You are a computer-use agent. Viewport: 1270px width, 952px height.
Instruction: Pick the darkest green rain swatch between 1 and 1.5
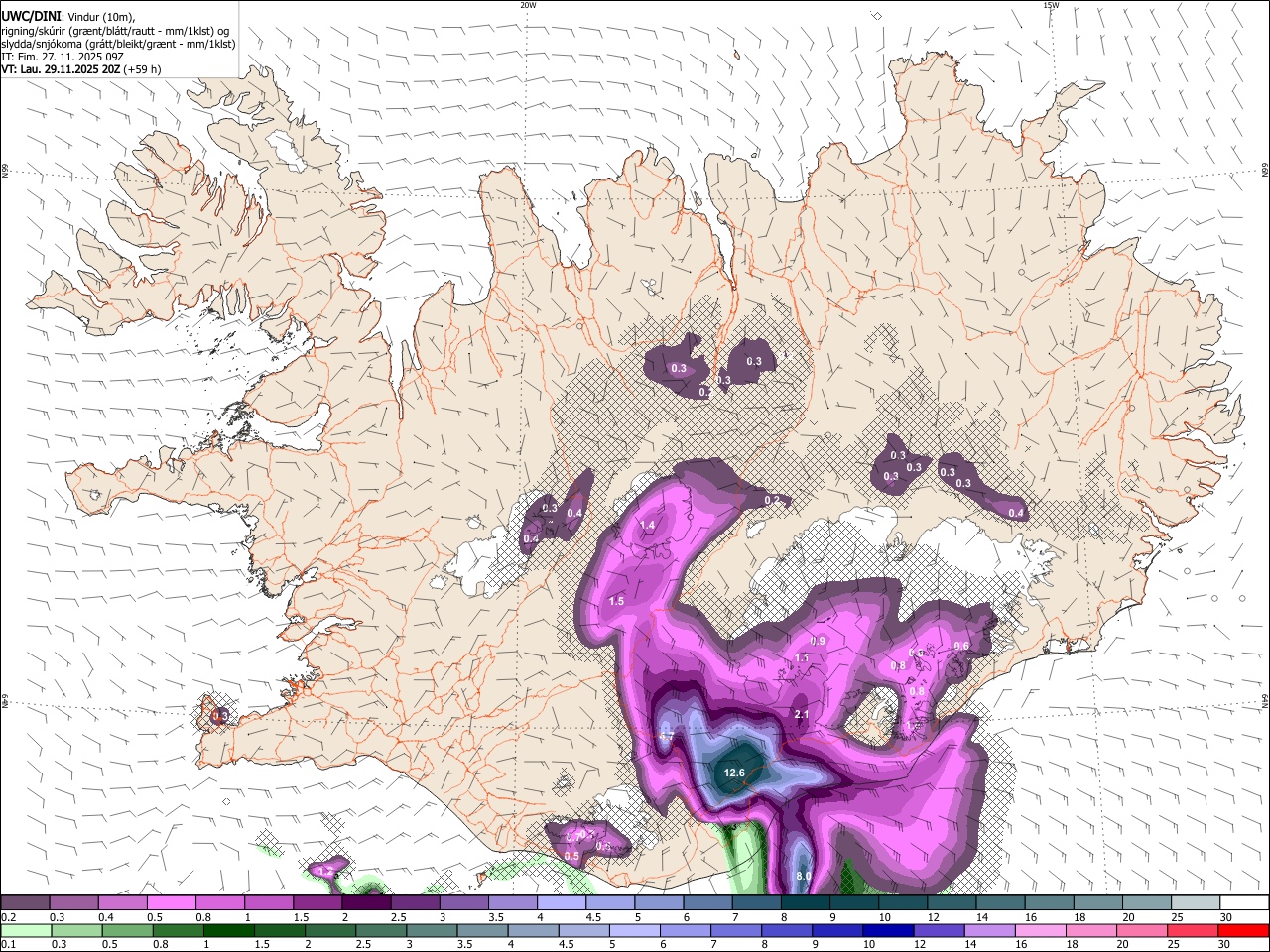pyautogui.click(x=227, y=931)
